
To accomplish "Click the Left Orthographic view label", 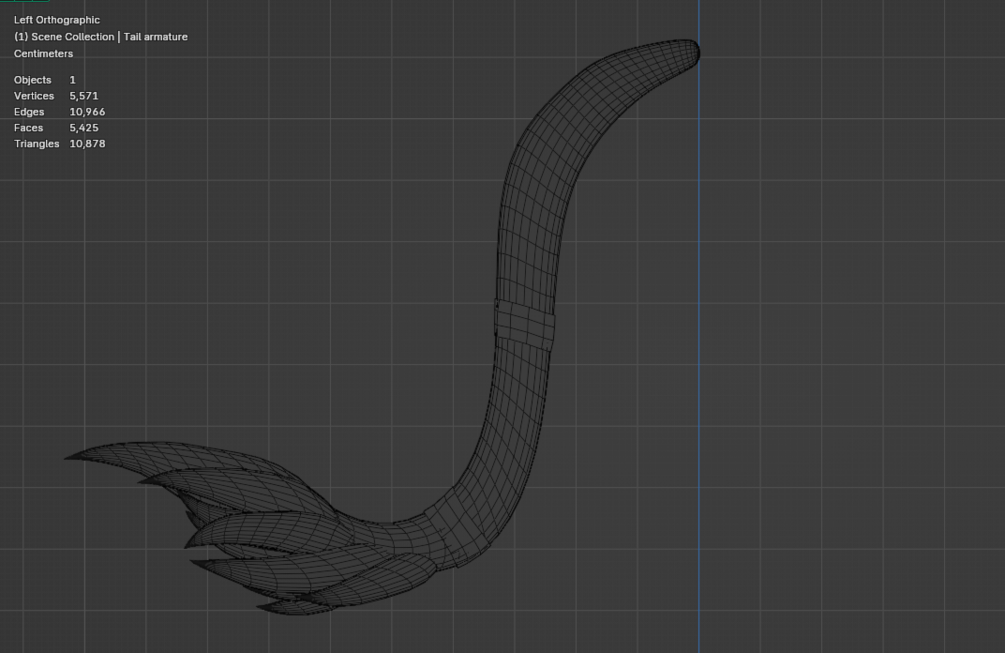I will point(56,20).
